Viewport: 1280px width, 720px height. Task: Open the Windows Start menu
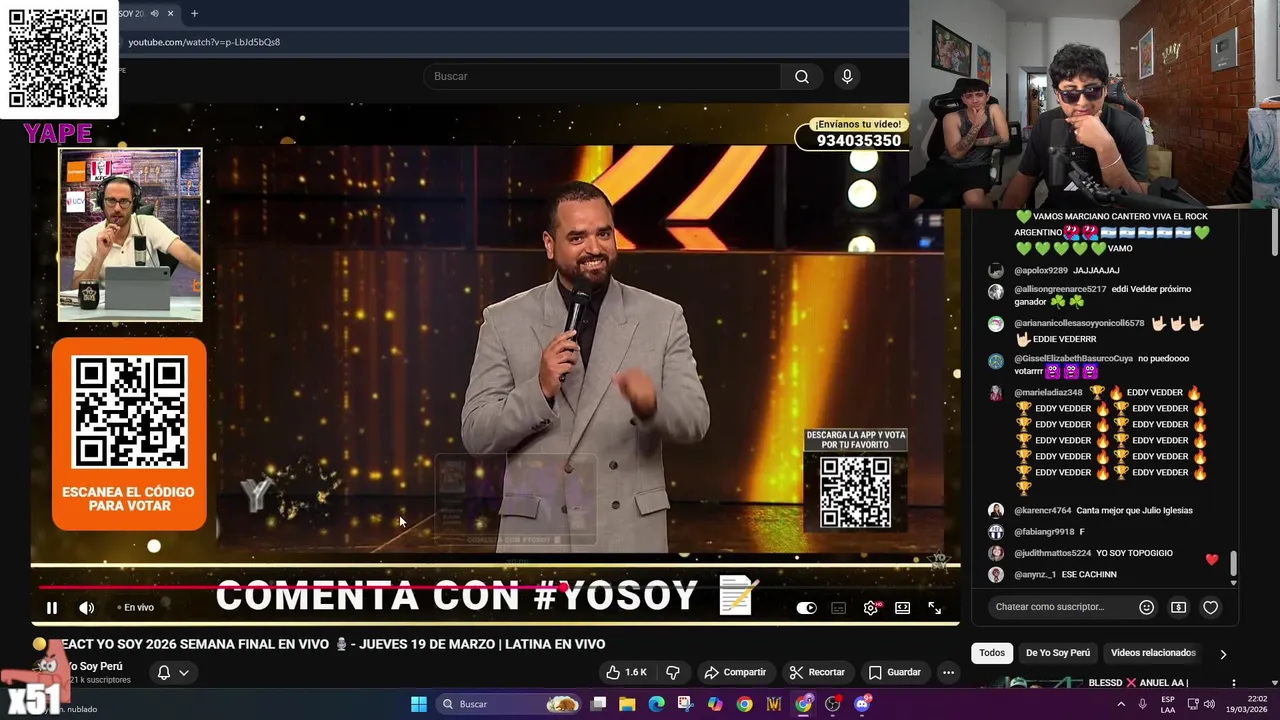[419, 704]
